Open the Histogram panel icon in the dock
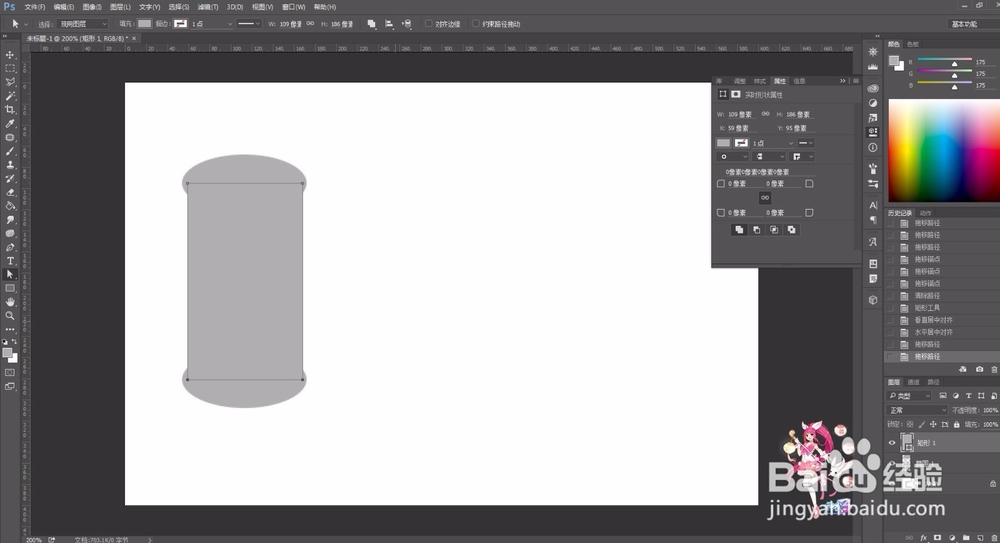This screenshot has height=543, width=1000. (873, 66)
